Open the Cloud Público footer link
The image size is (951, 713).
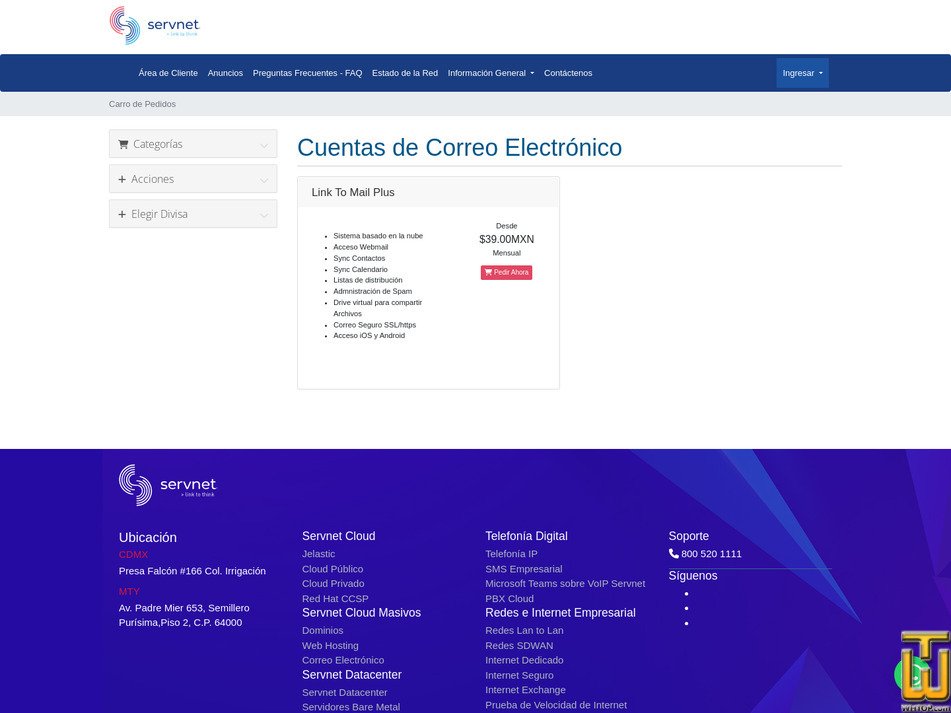pos(332,569)
